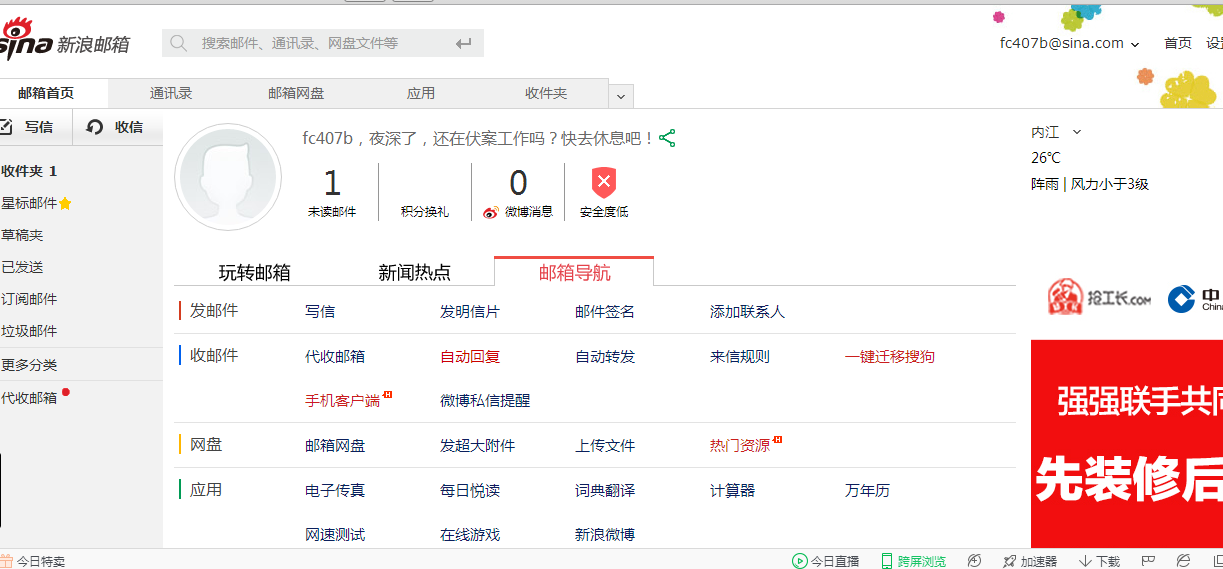This screenshot has width=1223, height=569.
Task: Open the 计算器 link
Action: (732, 490)
